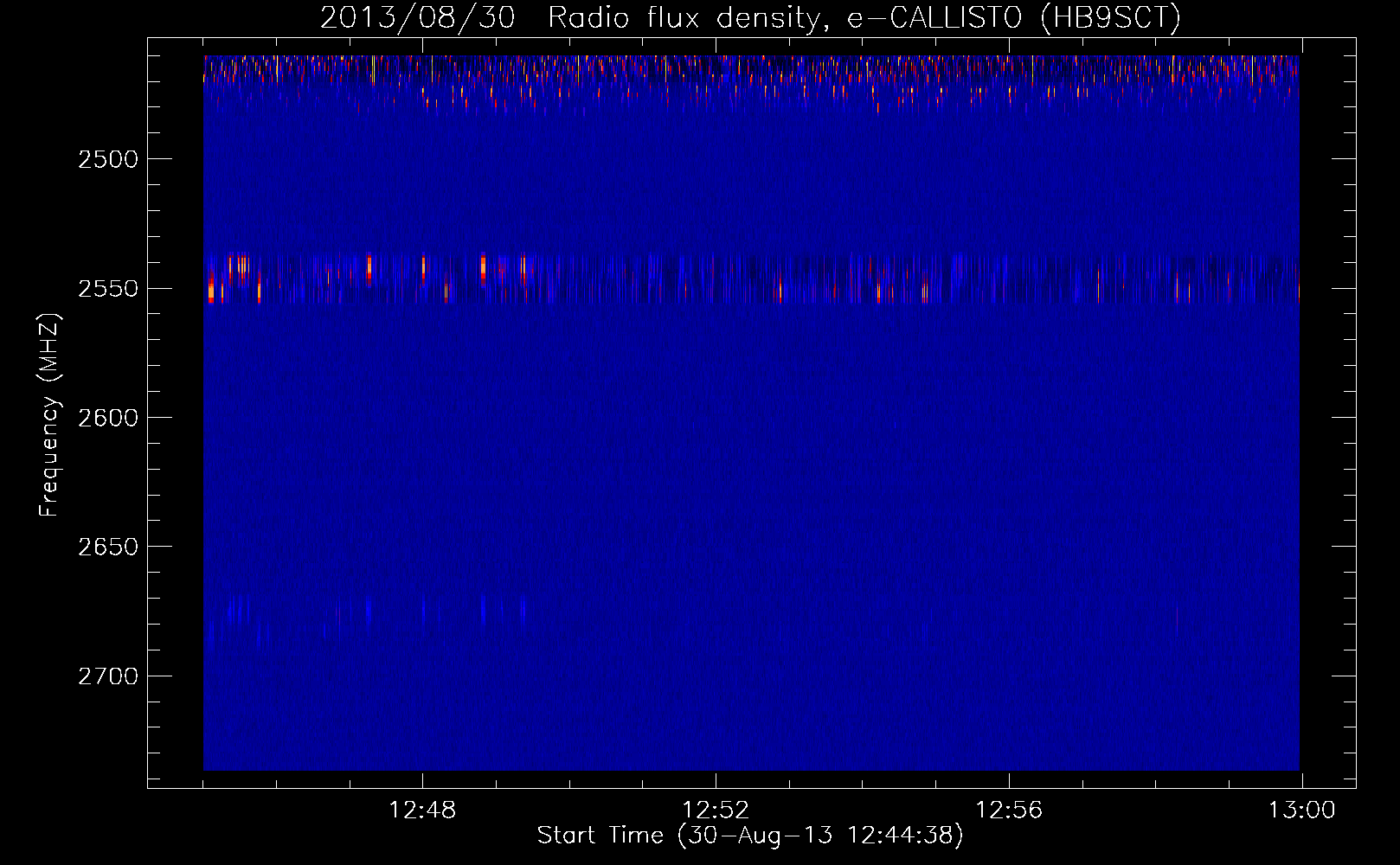Click the "Frequency (MHZ)" axis label
Screen dimensions: 1400x865
(49, 415)
